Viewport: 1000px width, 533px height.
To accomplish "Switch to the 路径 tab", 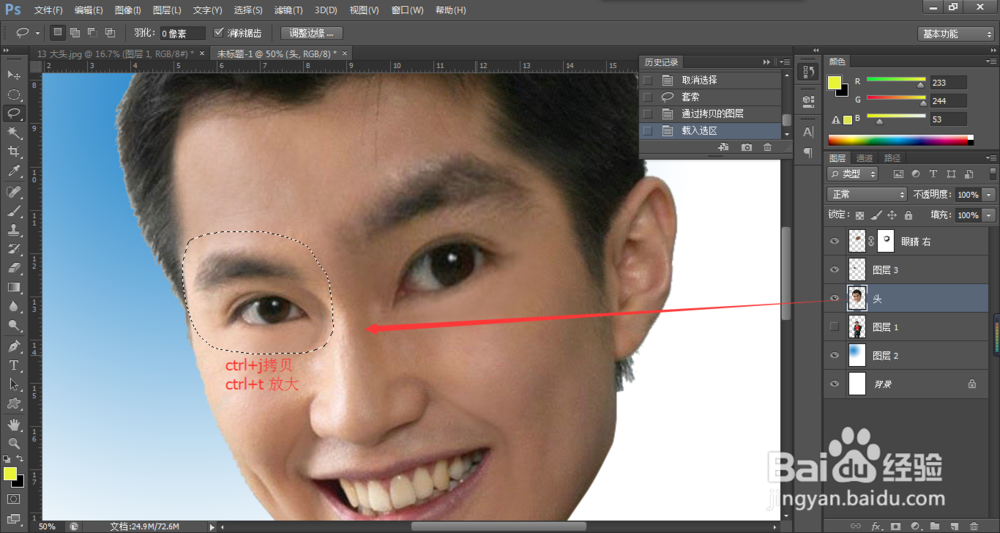I will coord(892,158).
